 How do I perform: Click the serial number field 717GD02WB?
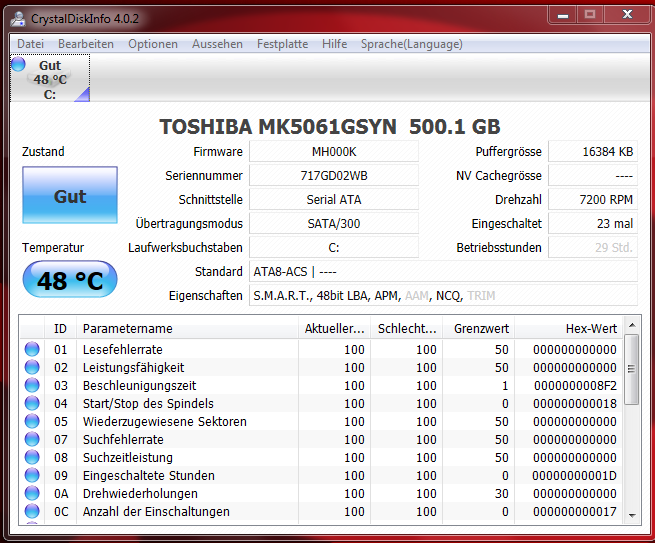point(334,175)
